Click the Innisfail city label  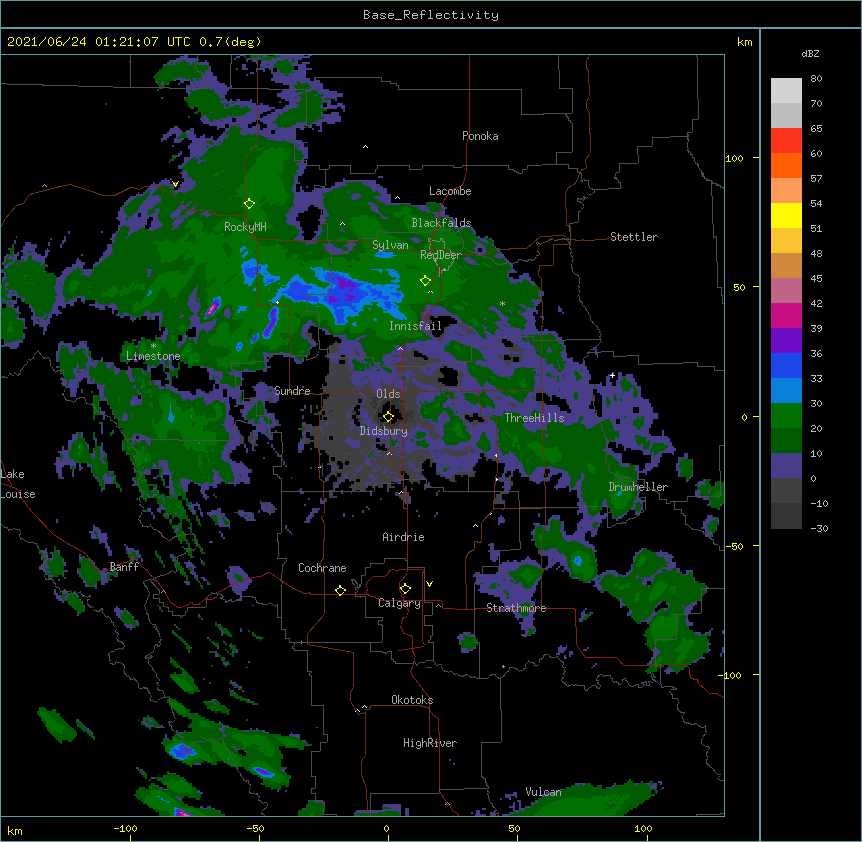pyautogui.click(x=415, y=326)
